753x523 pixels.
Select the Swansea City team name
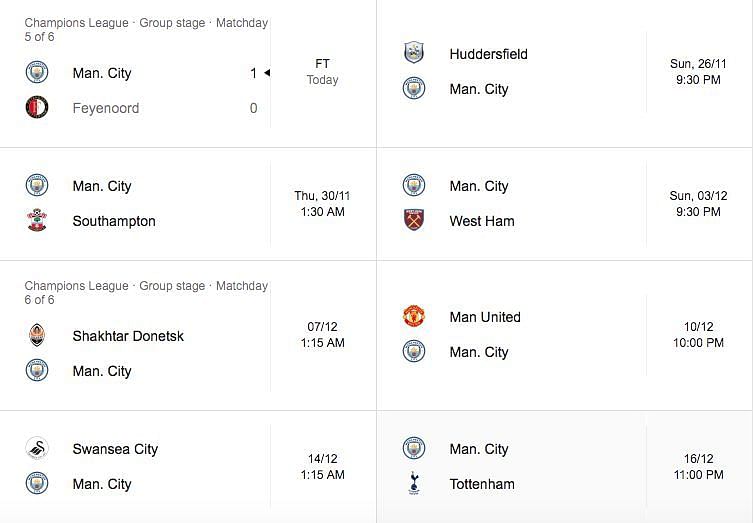point(115,449)
